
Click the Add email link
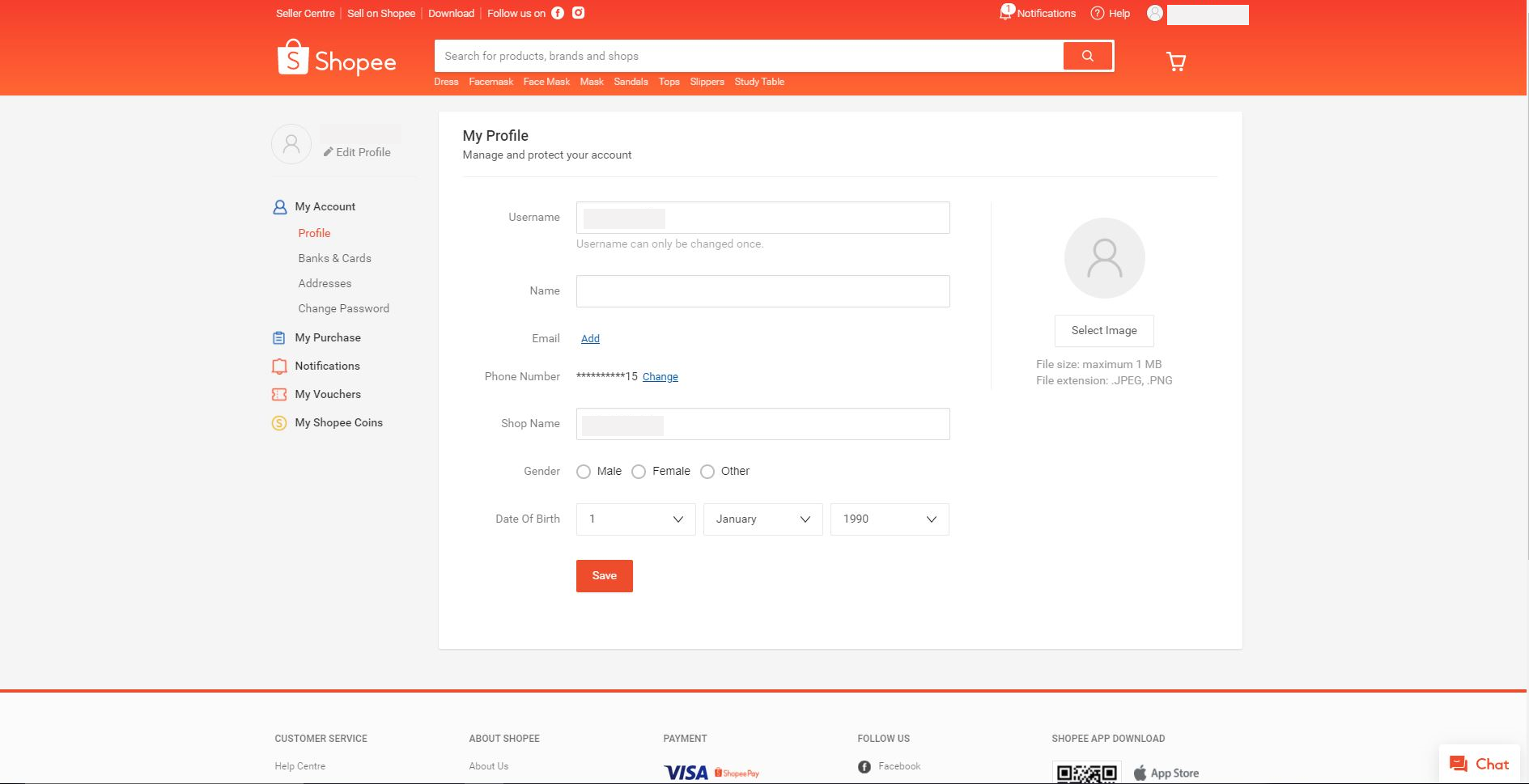pyautogui.click(x=590, y=339)
